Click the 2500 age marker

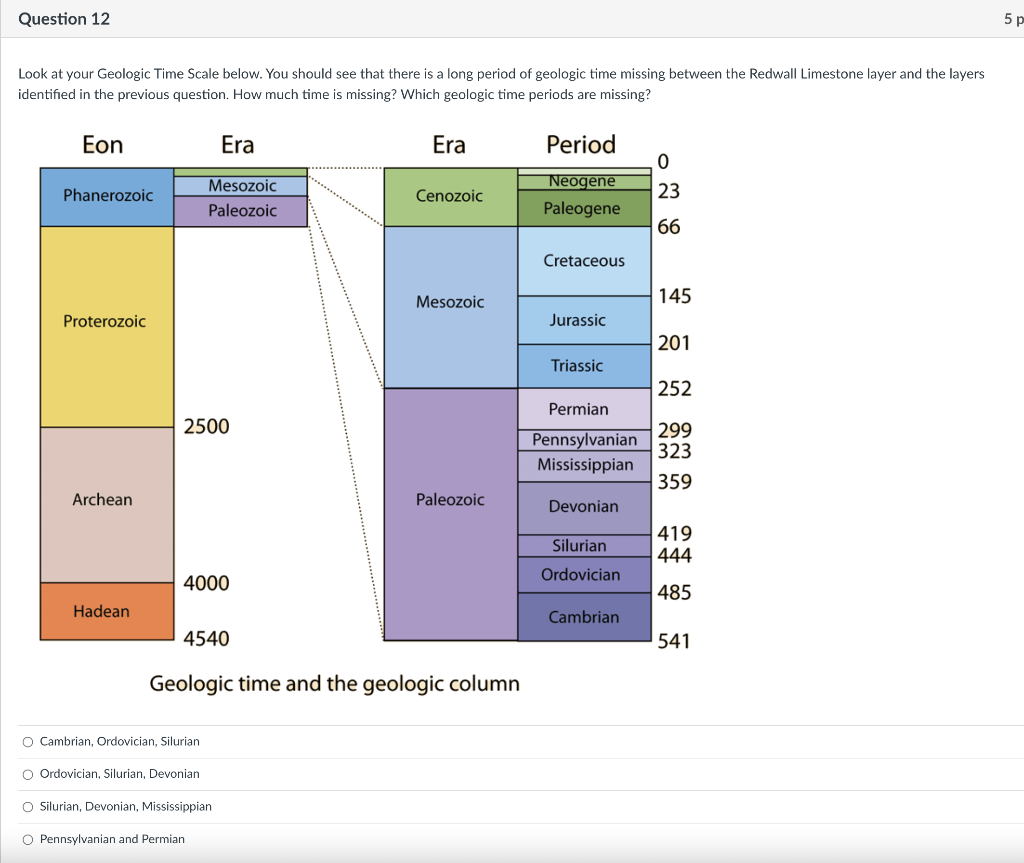206,427
